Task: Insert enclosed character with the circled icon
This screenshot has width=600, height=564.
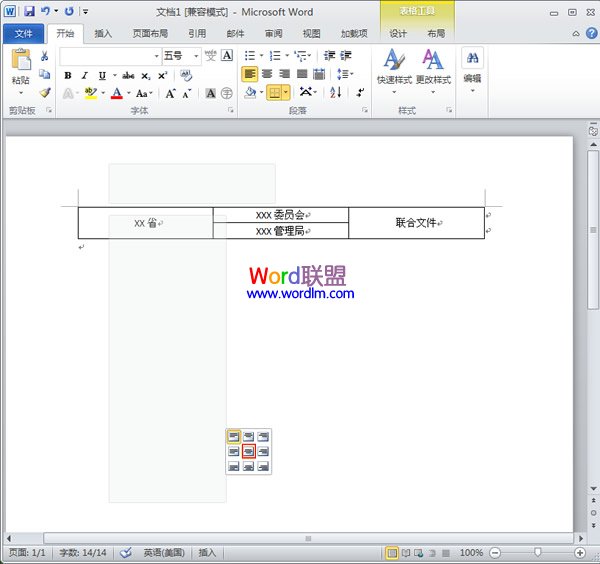Action: pyautogui.click(x=227, y=93)
